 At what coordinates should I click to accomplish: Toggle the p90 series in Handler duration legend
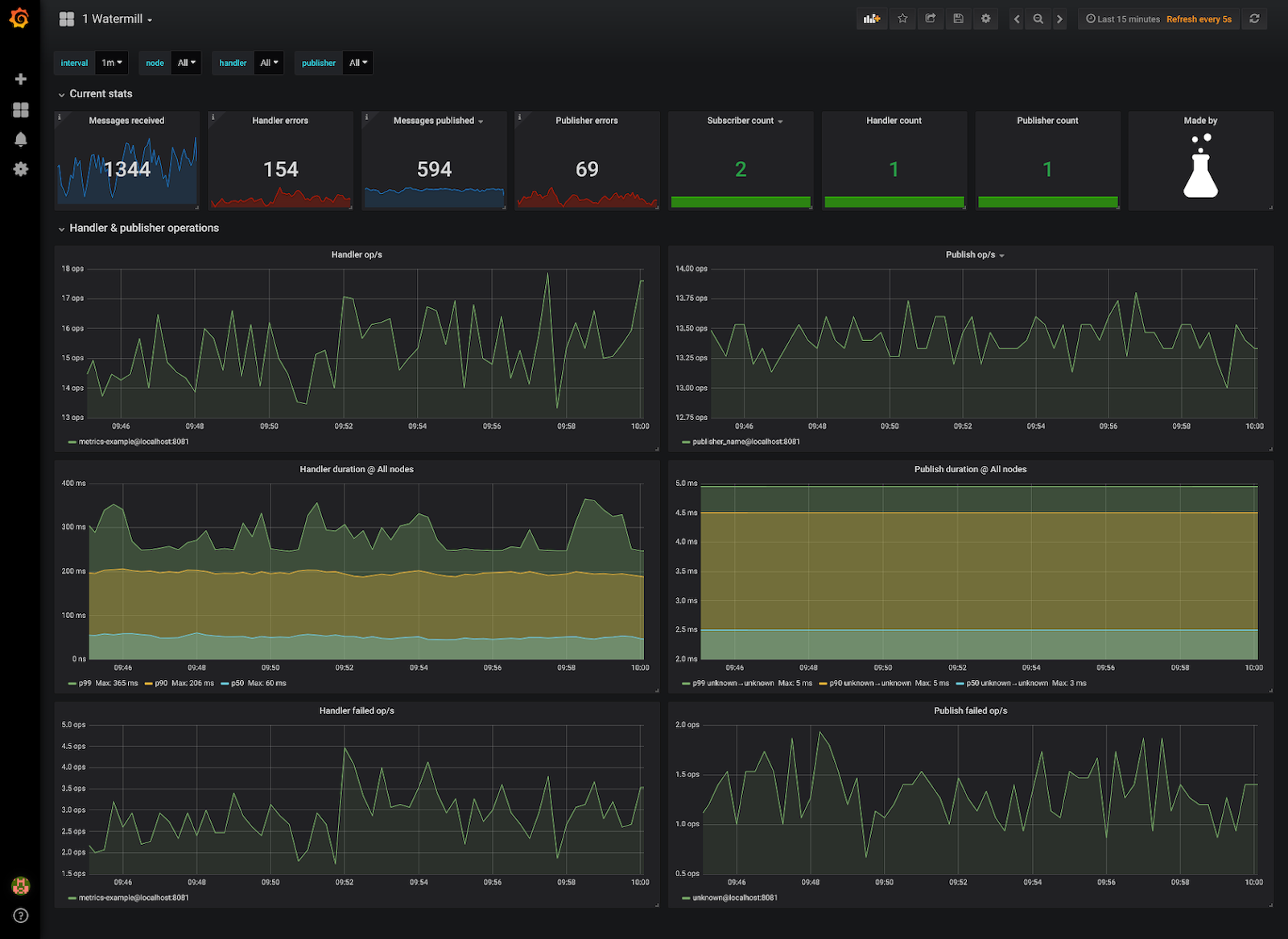(161, 682)
